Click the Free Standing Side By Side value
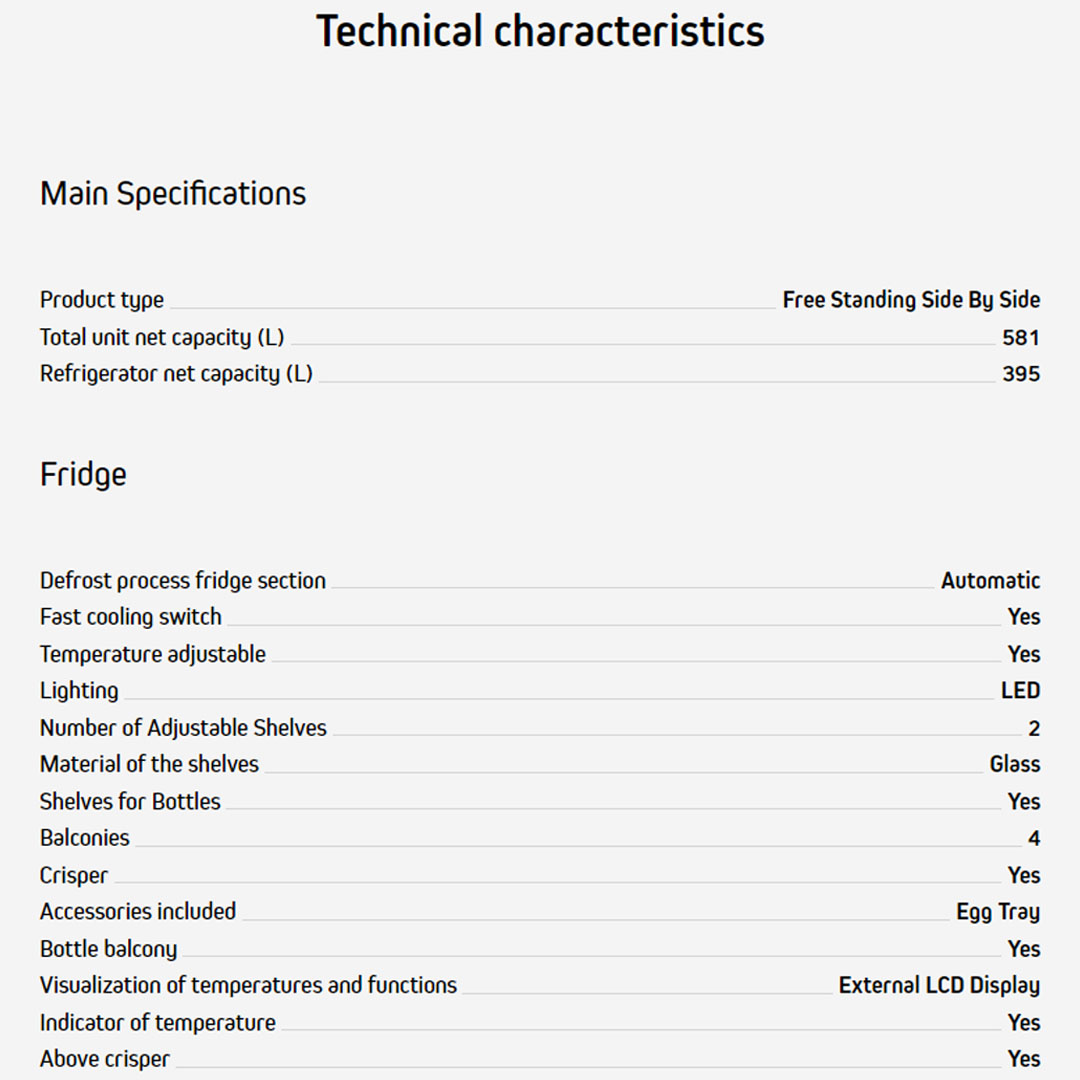Image resolution: width=1080 pixels, height=1080 pixels. tap(911, 300)
